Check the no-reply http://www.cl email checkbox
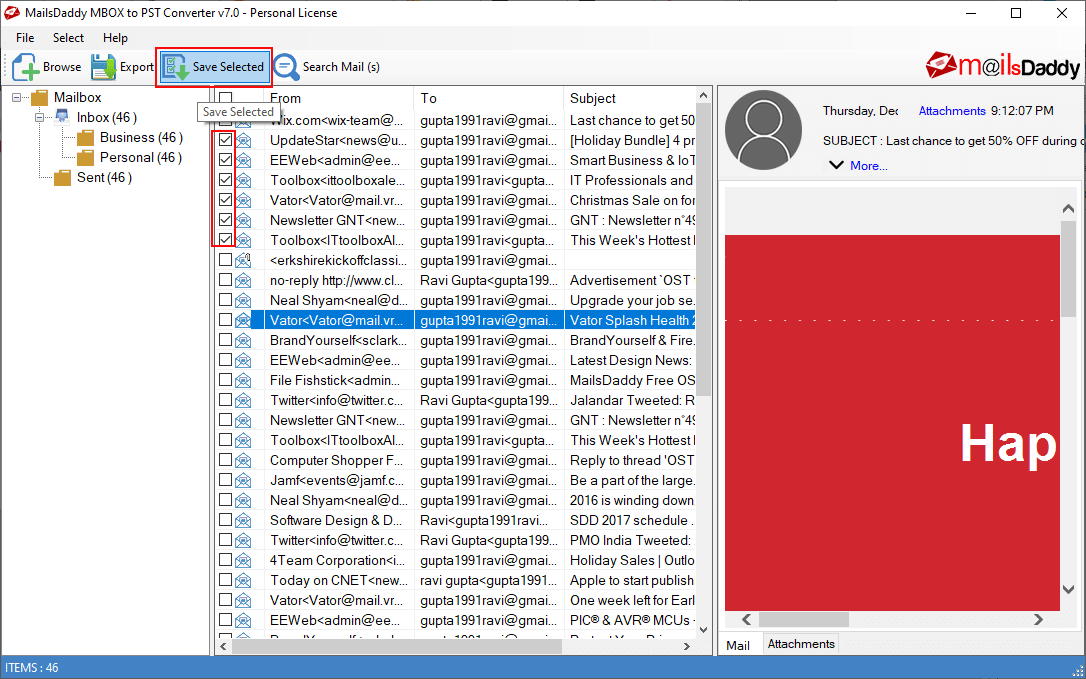 pyautogui.click(x=225, y=280)
